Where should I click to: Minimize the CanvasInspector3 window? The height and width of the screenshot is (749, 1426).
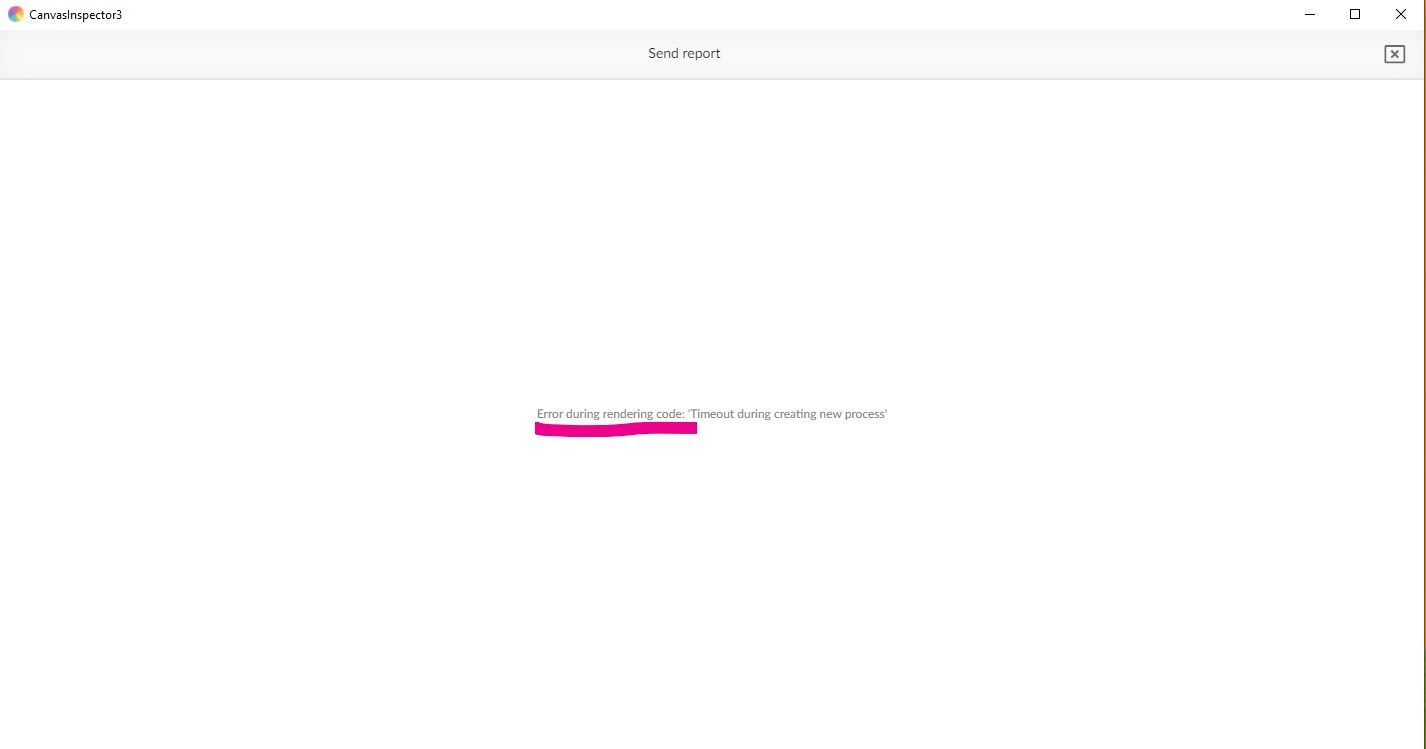pos(1310,14)
